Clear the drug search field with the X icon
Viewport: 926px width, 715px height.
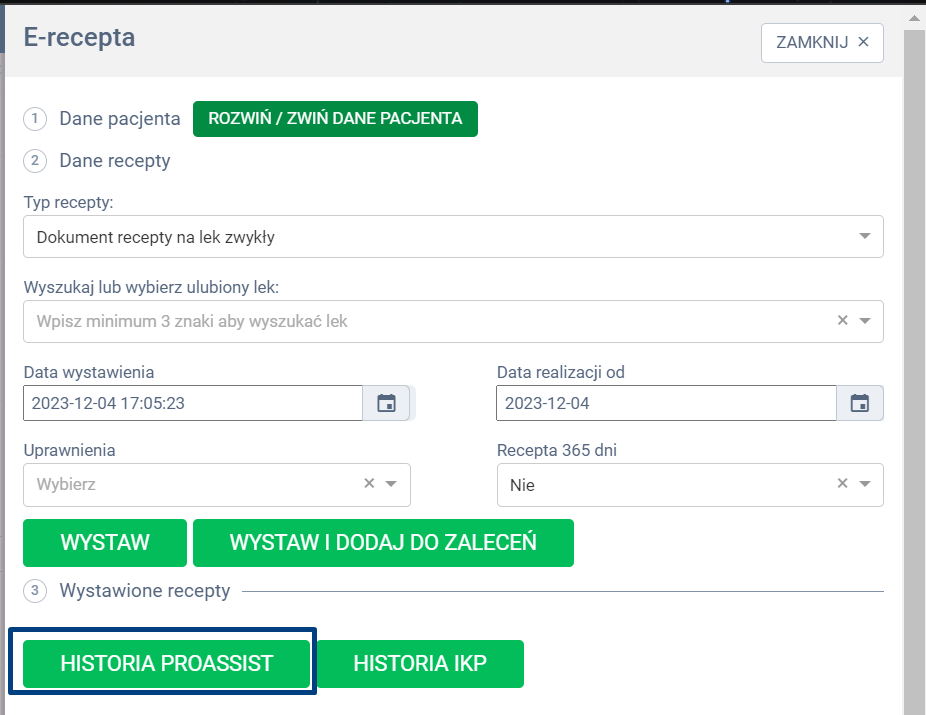tap(842, 321)
